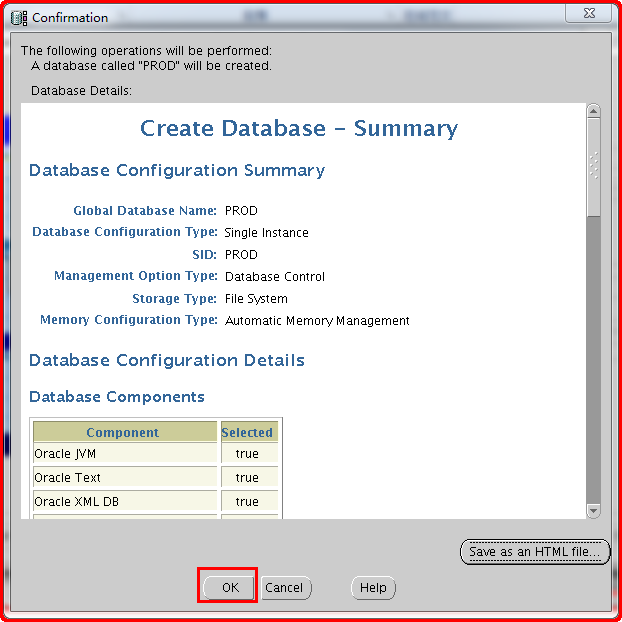Click the database icon in title bar

point(19,18)
